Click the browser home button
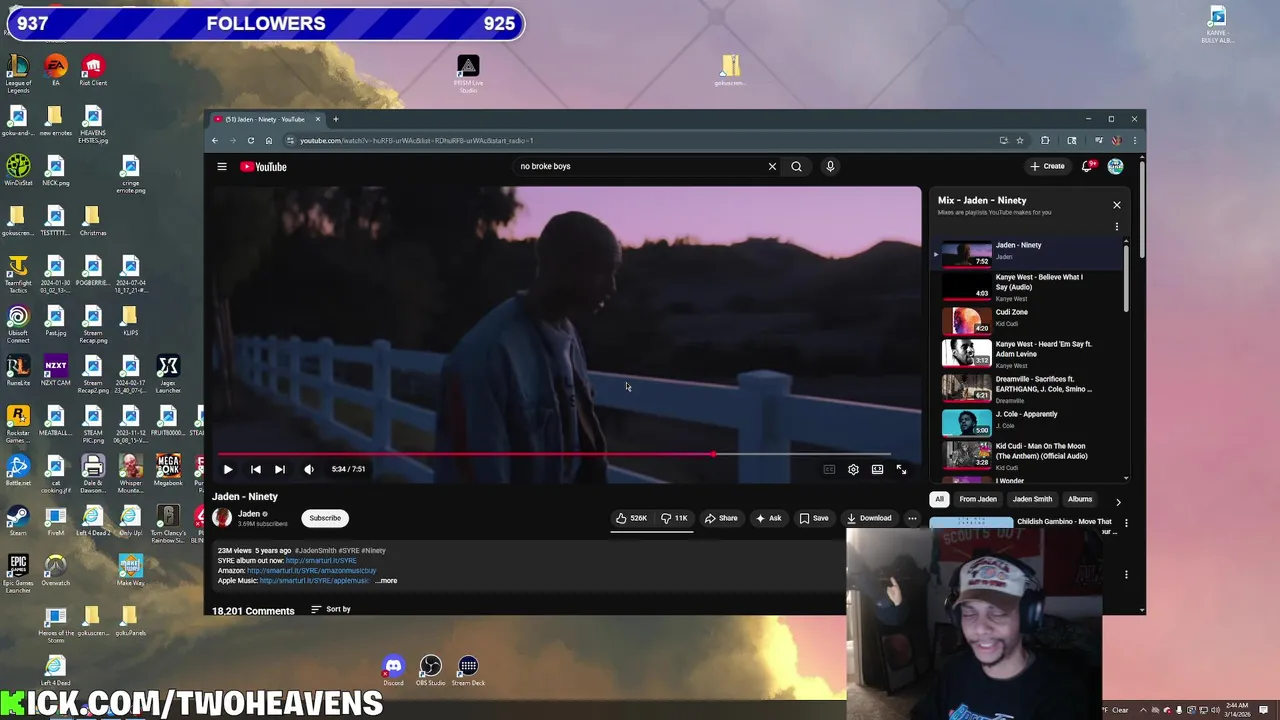The width and height of the screenshot is (1280, 720). pos(269,140)
